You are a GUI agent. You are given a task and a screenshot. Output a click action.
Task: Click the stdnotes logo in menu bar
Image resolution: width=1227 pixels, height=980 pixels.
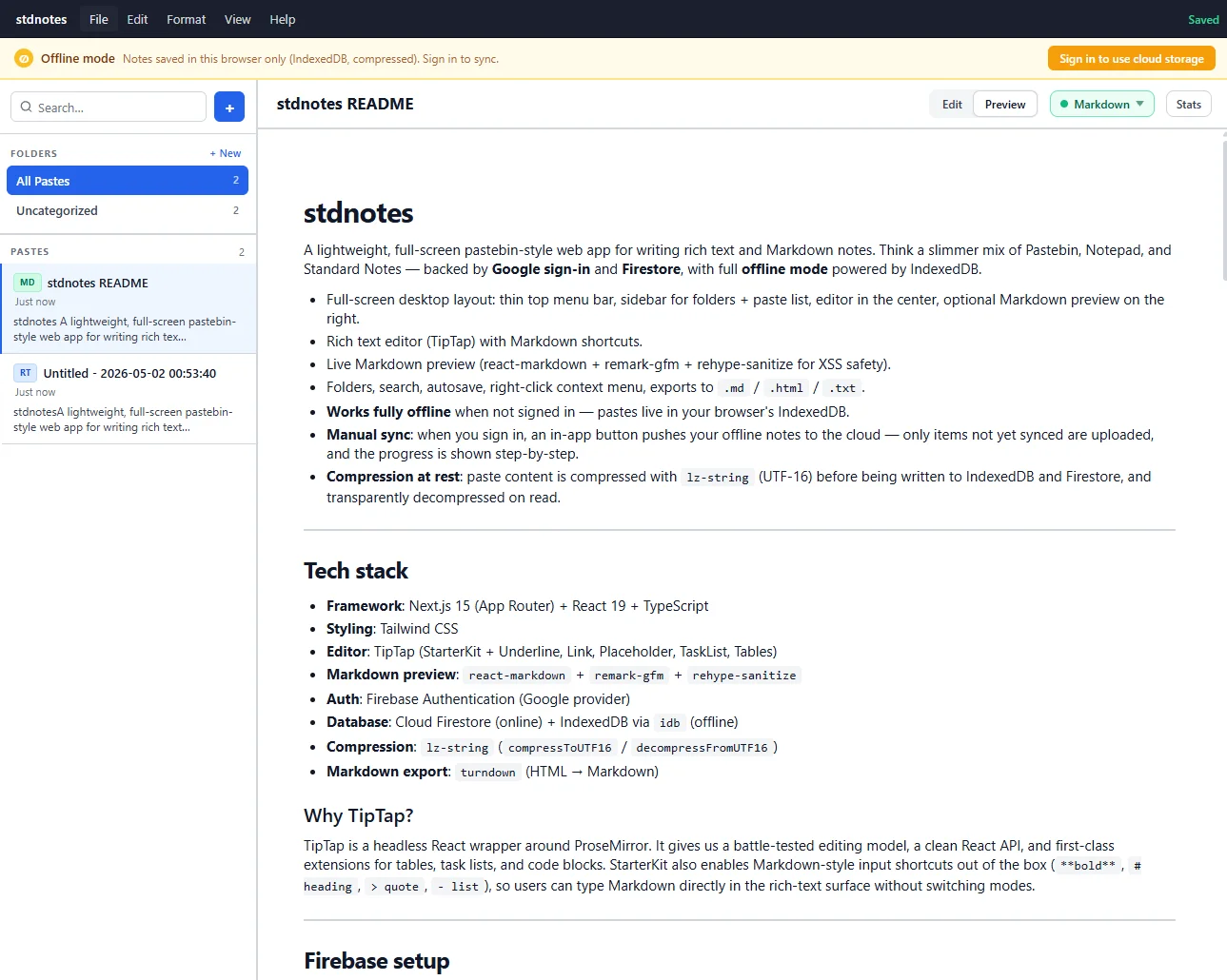tap(42, 19)
